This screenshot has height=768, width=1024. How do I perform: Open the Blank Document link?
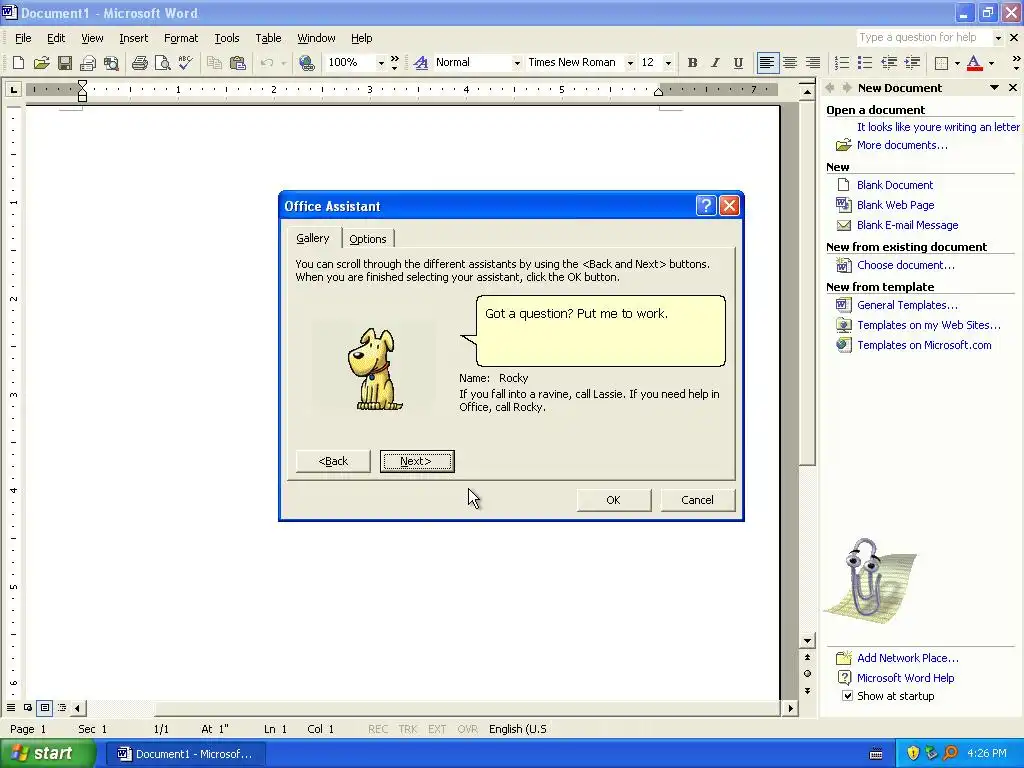[x=895, y=185]
